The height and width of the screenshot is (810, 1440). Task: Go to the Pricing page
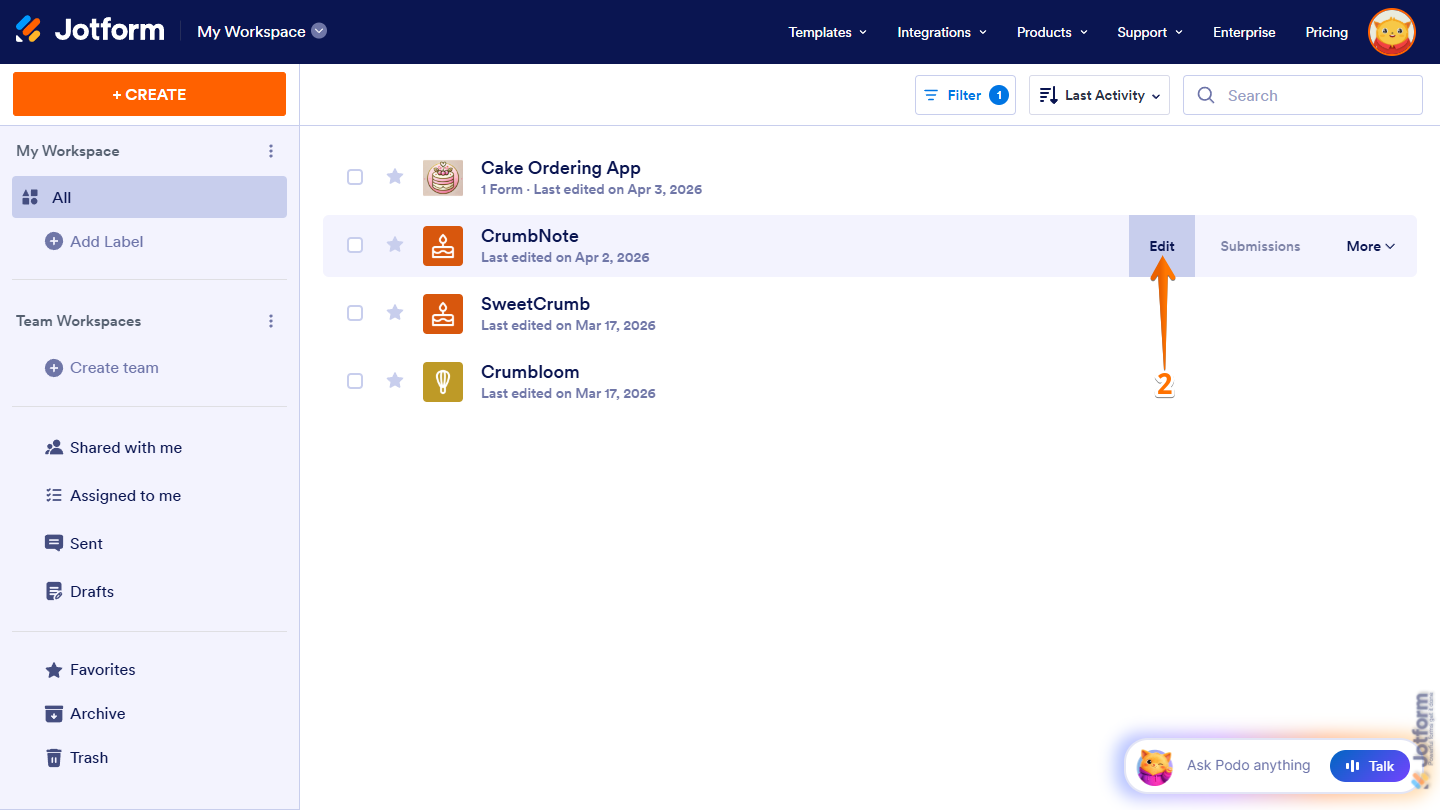1326,32
